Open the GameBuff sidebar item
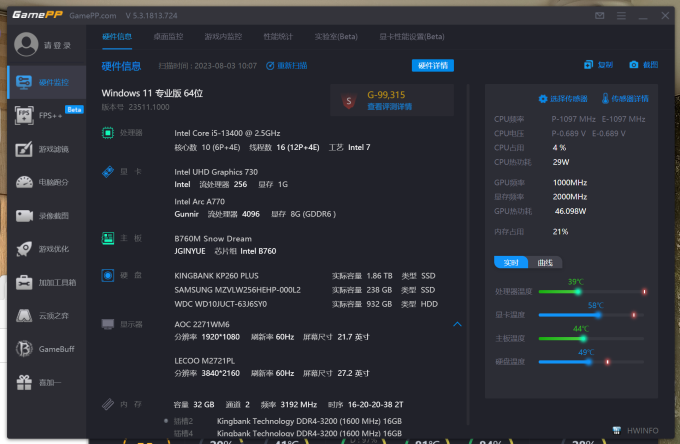Image resolution: width=680 pixels, height=444 pixels. [x=47, y=349]
